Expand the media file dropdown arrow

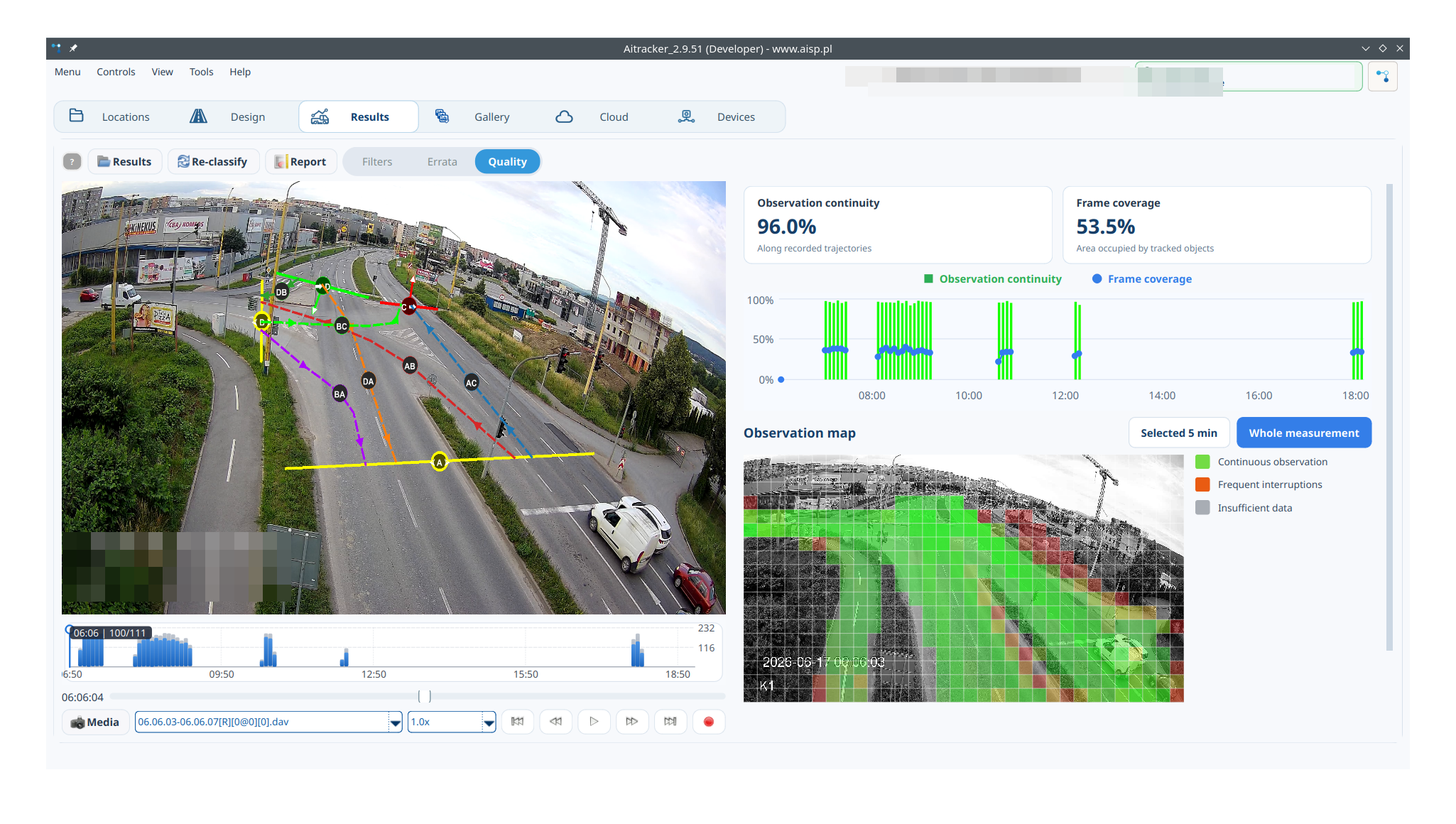coord(396,722)
